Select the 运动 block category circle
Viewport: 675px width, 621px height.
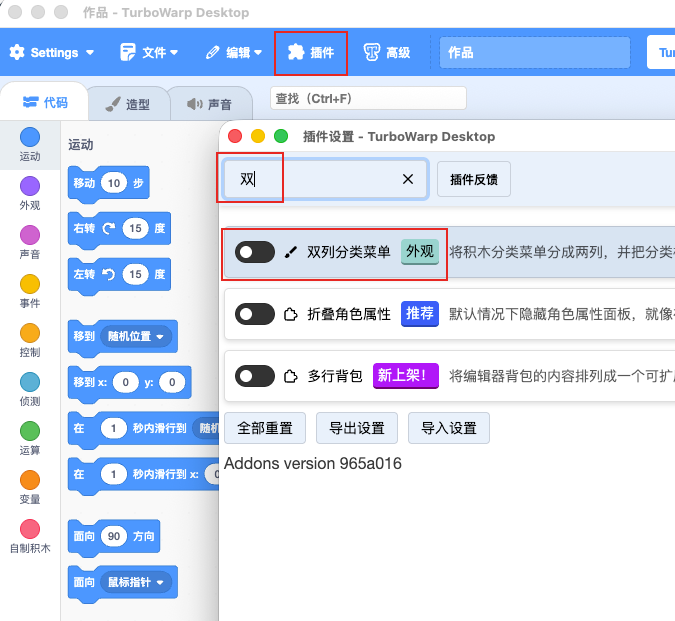30,137
